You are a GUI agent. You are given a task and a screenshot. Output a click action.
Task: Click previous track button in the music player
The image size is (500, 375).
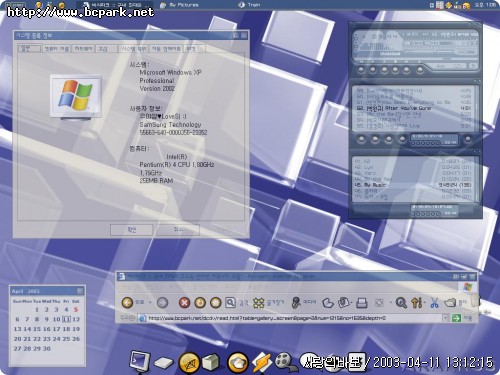pos(361,70)
